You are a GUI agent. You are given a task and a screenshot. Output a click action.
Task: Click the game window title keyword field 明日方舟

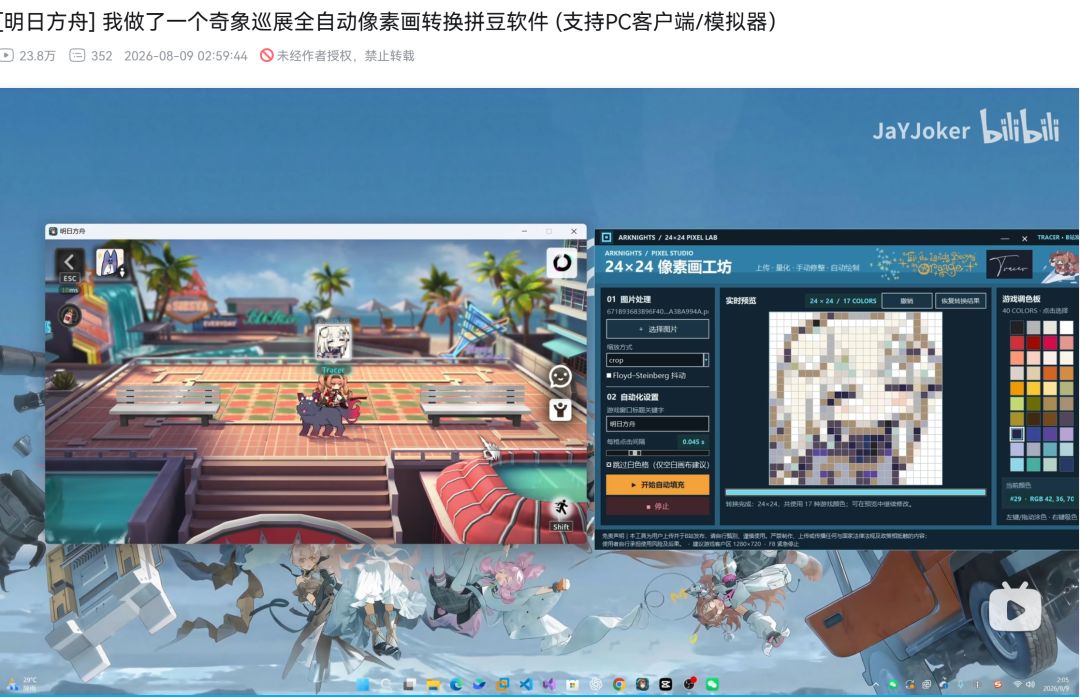pyautogui.click(x=657, y=424)
